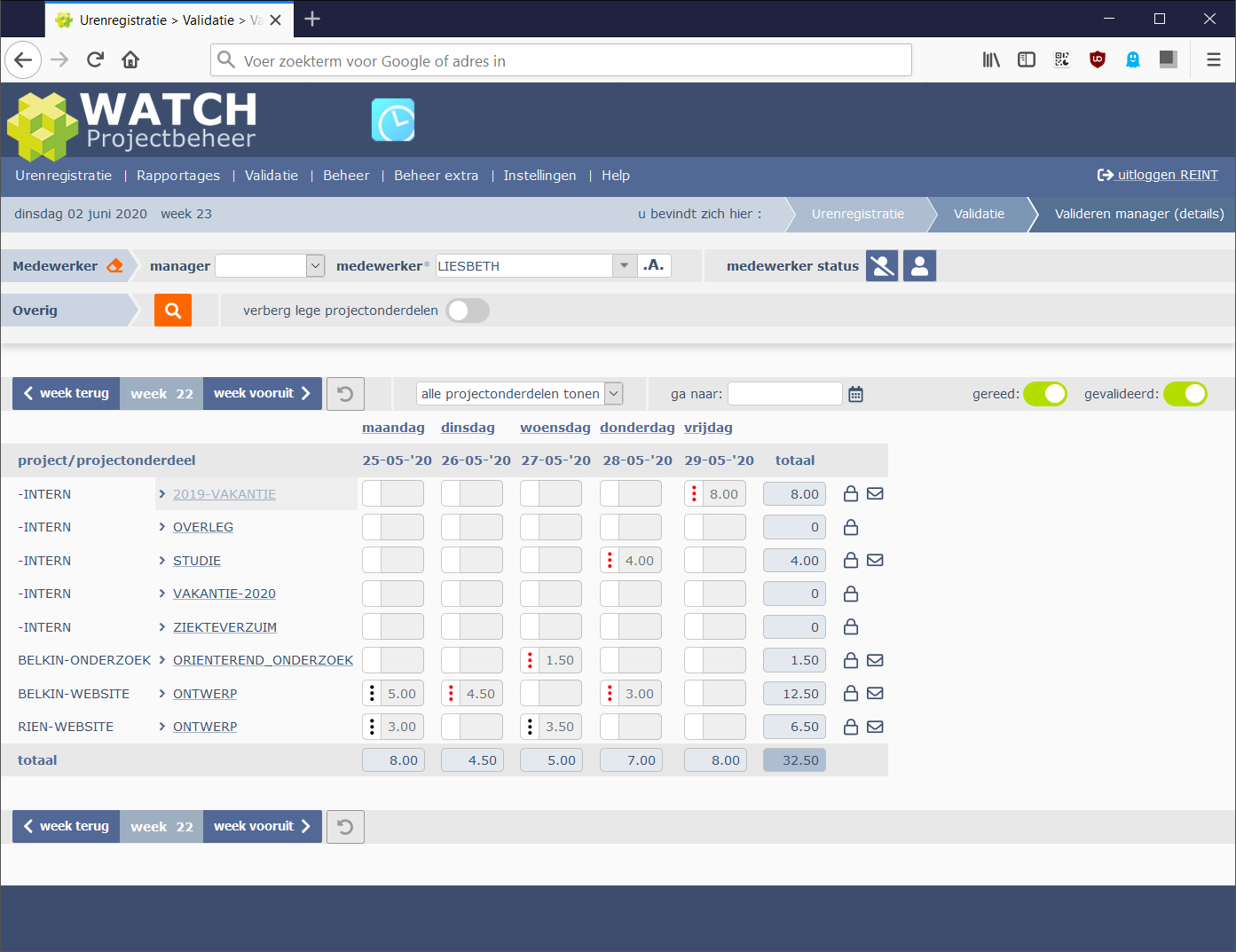Select the inactive medewerker status icon

coord(882,265)
